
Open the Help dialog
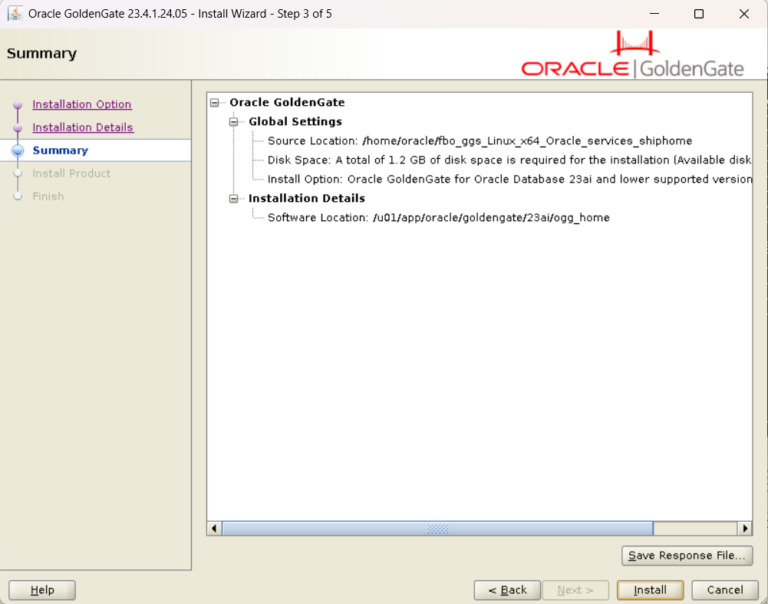tap(42, 590)
